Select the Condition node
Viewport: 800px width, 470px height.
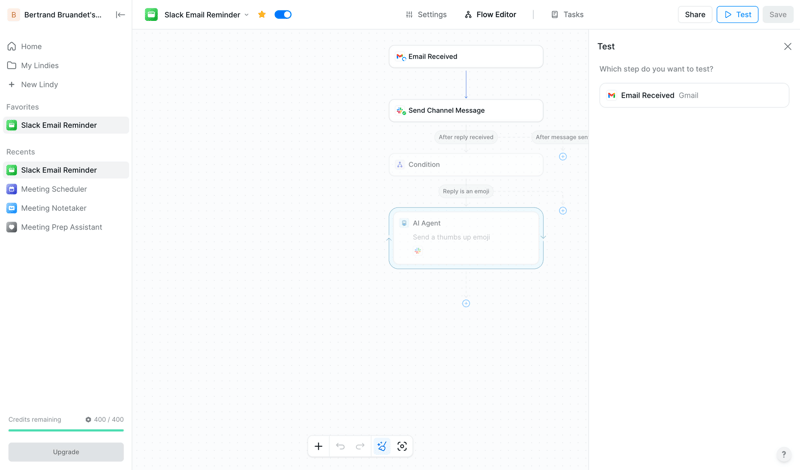(x=466, y=165)
